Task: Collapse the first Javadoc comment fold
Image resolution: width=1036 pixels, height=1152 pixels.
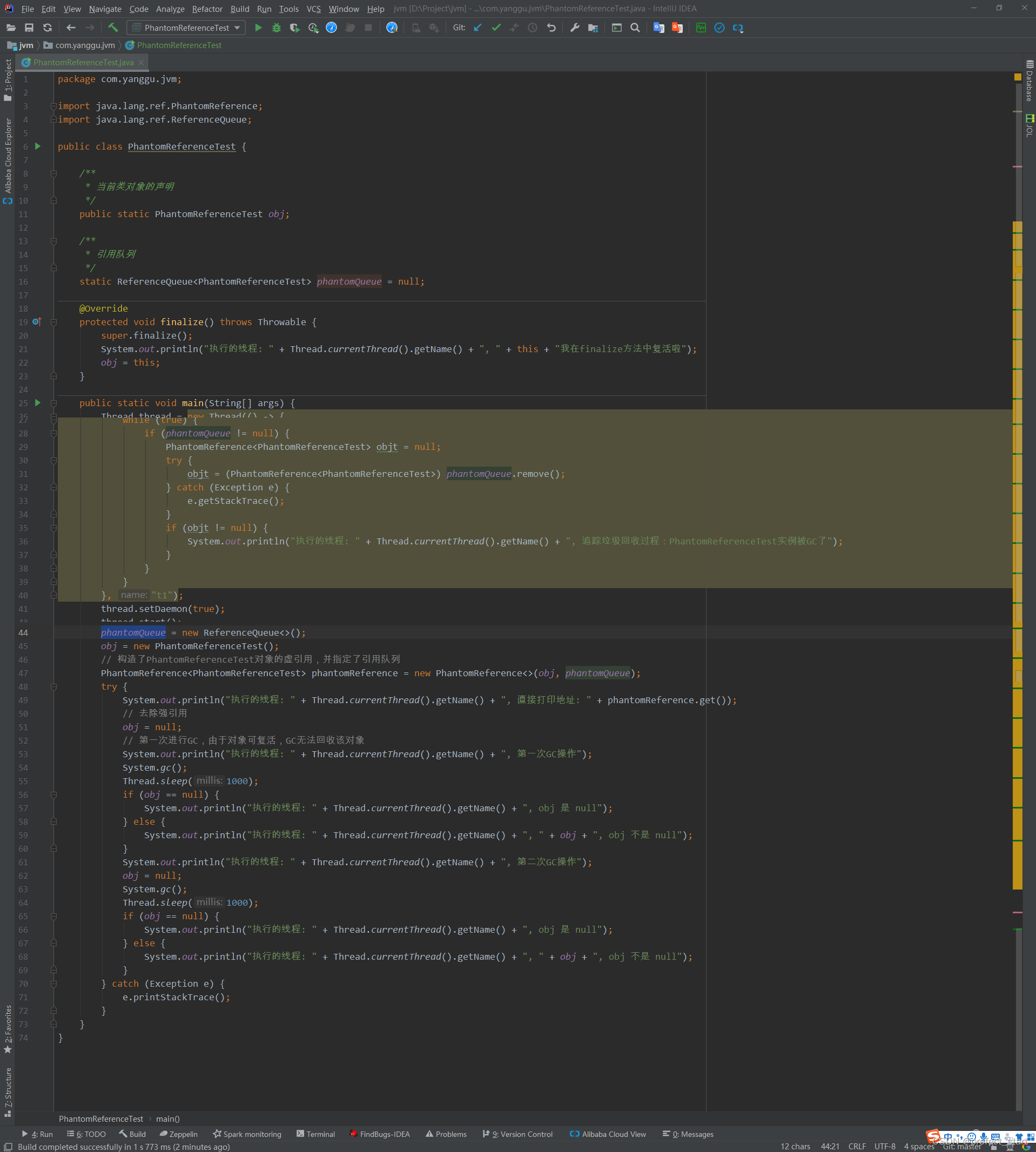Action: tap(53, 173)
